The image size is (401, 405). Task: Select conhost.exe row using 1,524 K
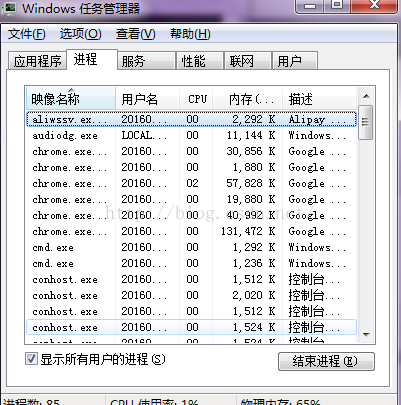click(191, 327)
